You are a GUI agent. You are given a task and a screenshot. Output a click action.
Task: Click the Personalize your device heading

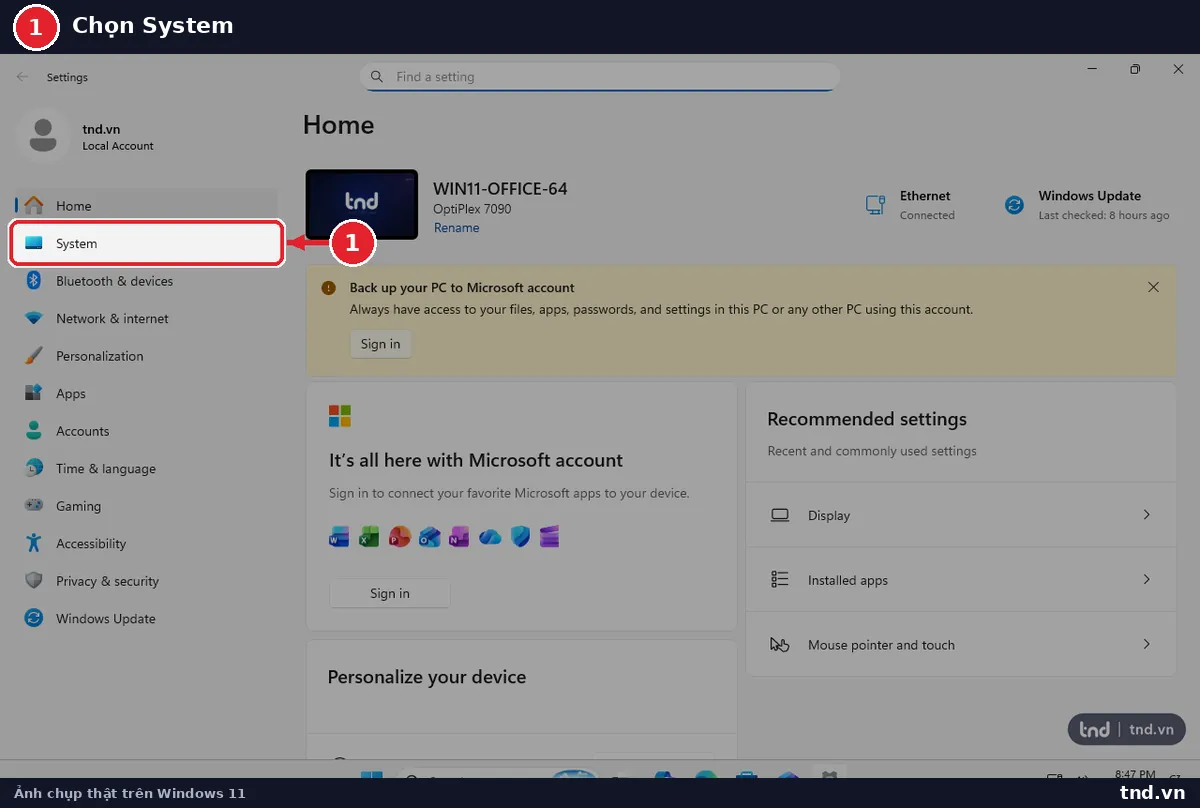click(x=427, y=677)
